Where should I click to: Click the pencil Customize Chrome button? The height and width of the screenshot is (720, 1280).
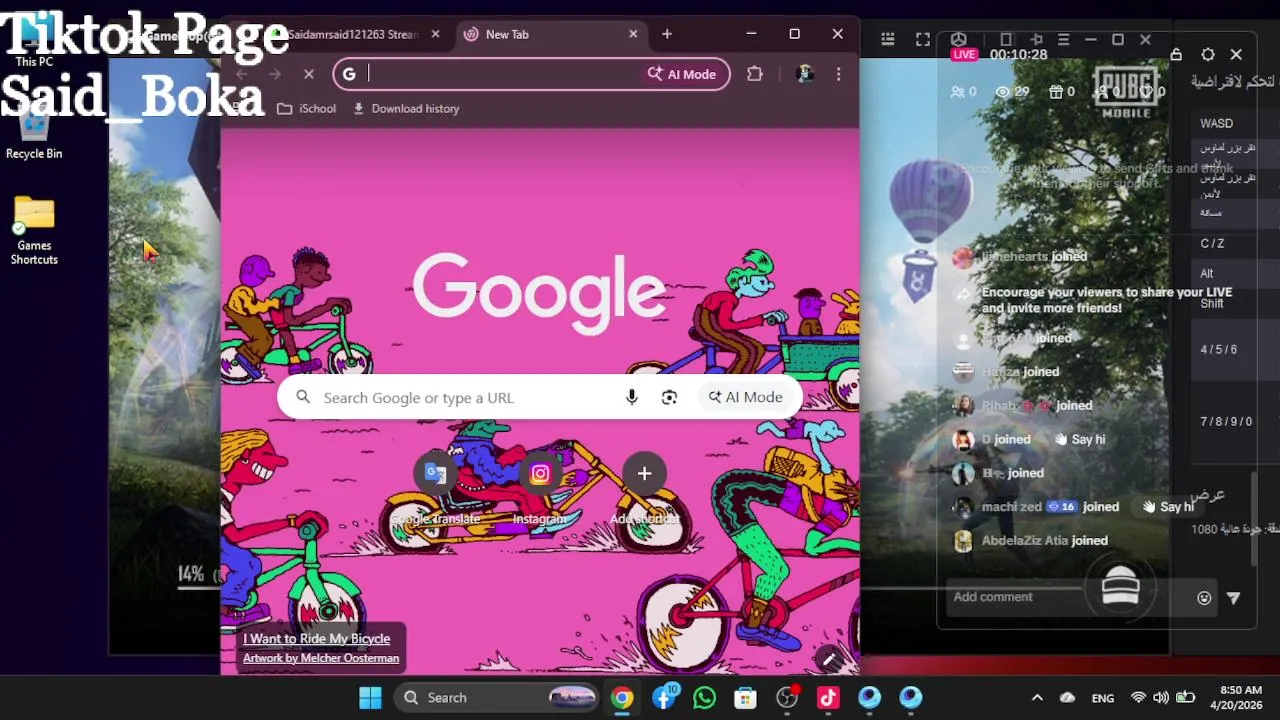pyautogui.click(x=827, y=657)
